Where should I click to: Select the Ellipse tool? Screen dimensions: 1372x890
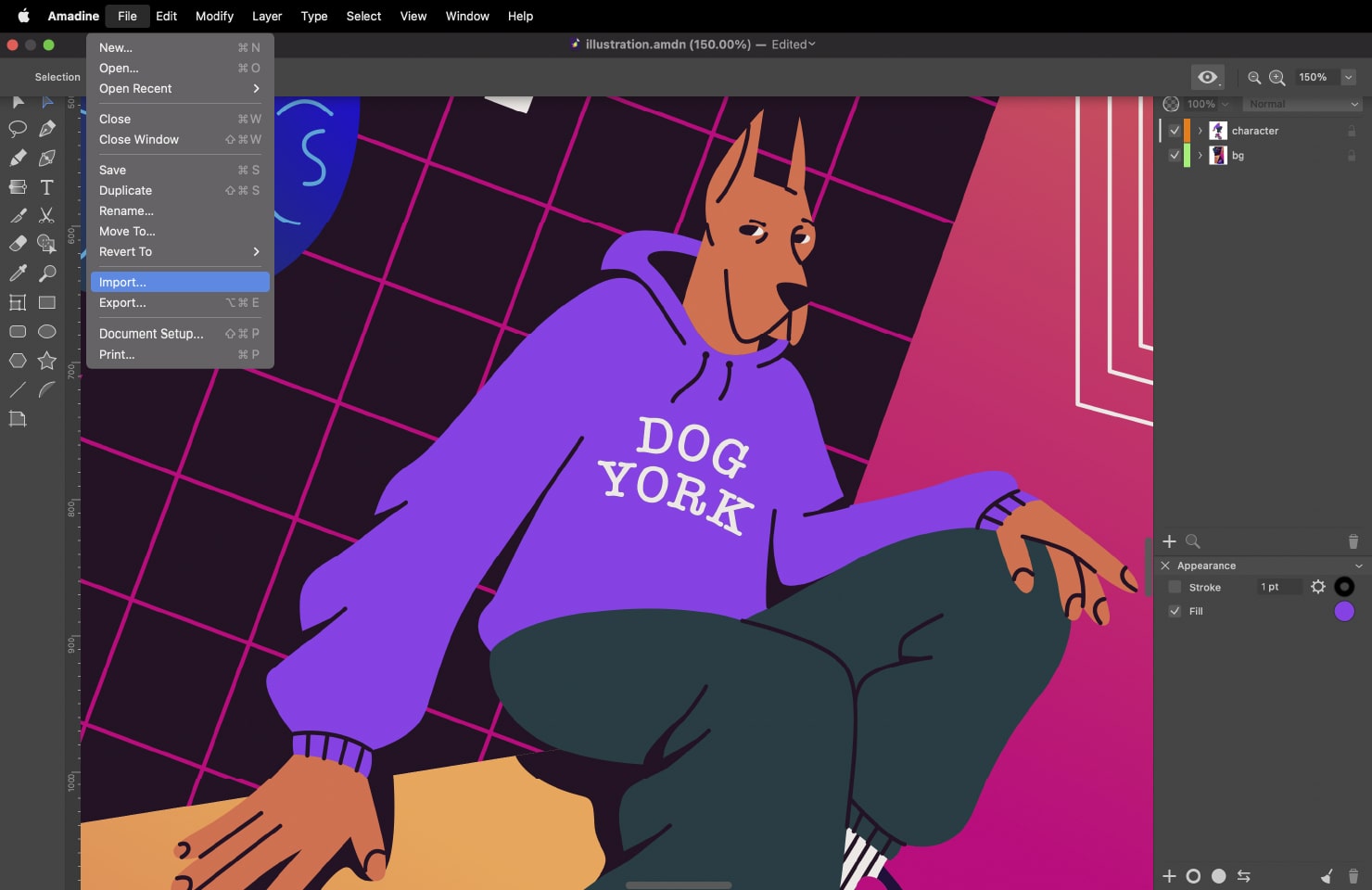47,331
